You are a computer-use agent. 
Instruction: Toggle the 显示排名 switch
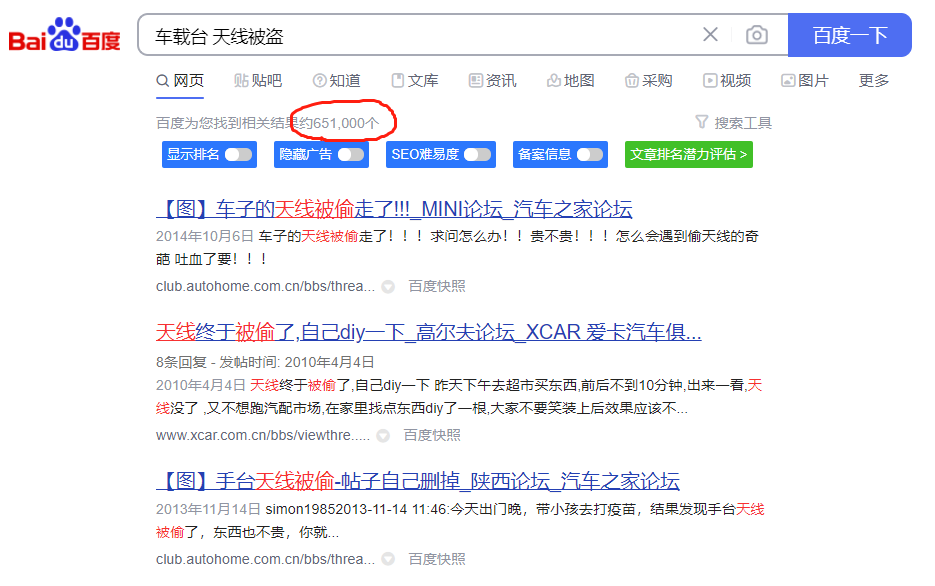(x=239, y=154)
